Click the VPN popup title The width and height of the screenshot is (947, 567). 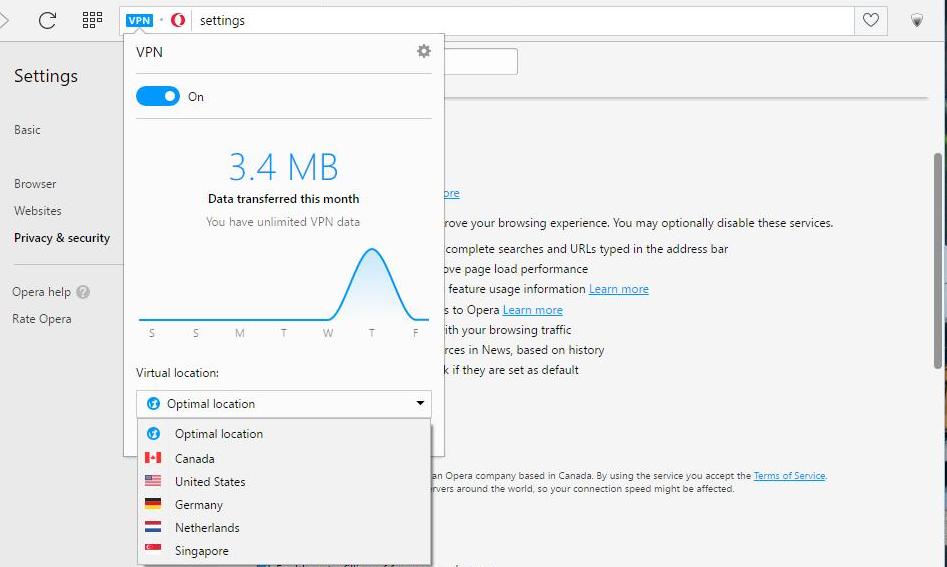click(x=149, y=52)
